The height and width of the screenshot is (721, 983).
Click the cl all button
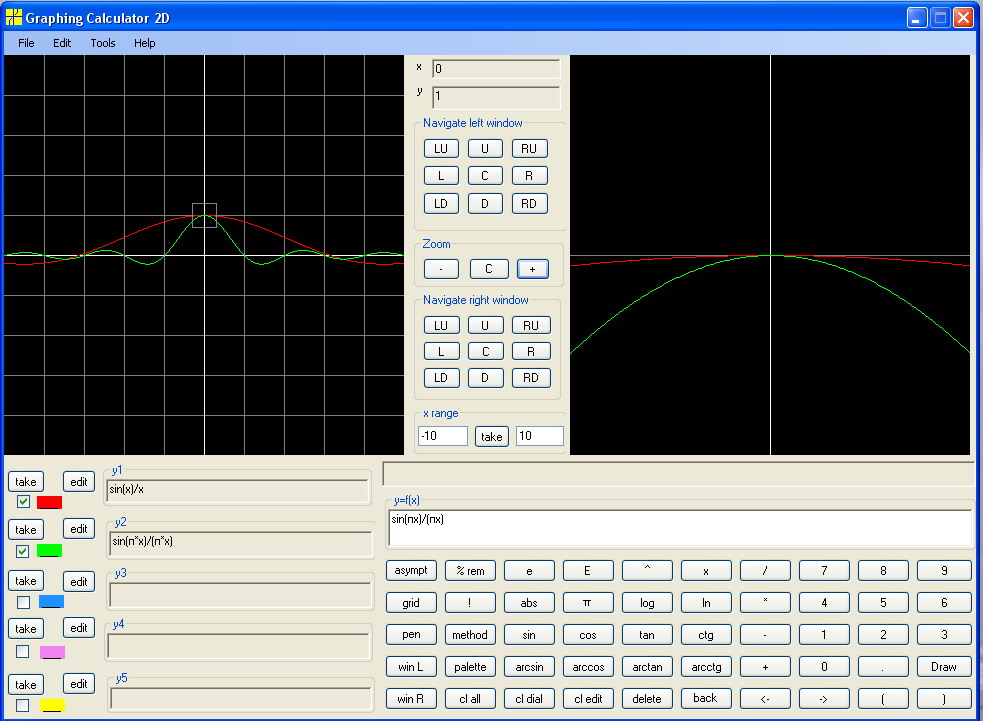click(470, 698)
